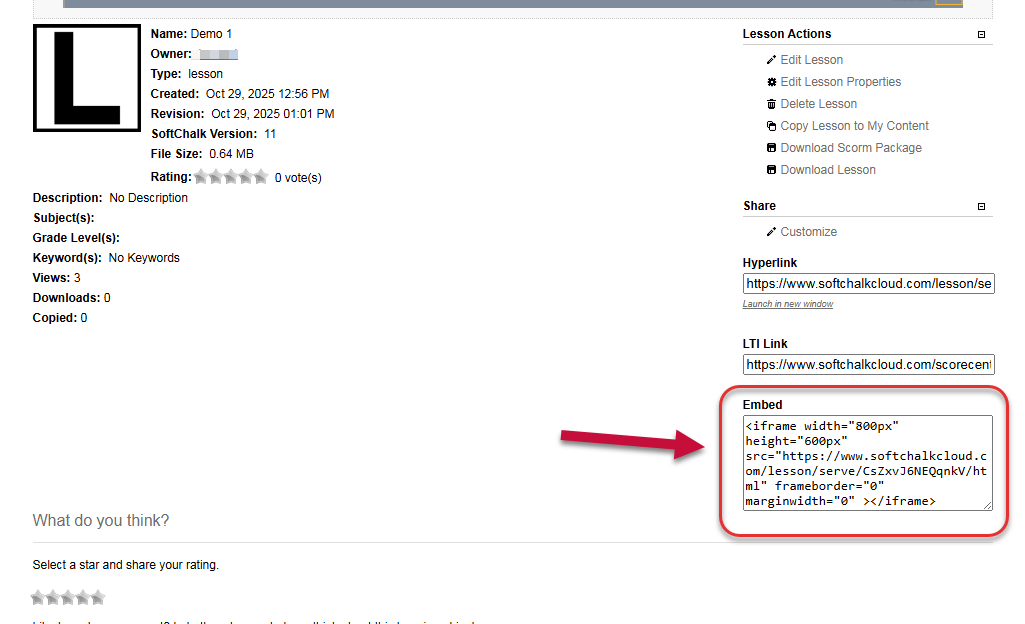Image resolution: width=1025 pixels, height=624 pixels.
Task: Collapse the Lesson Actions panel
Action: click(981, 33)
